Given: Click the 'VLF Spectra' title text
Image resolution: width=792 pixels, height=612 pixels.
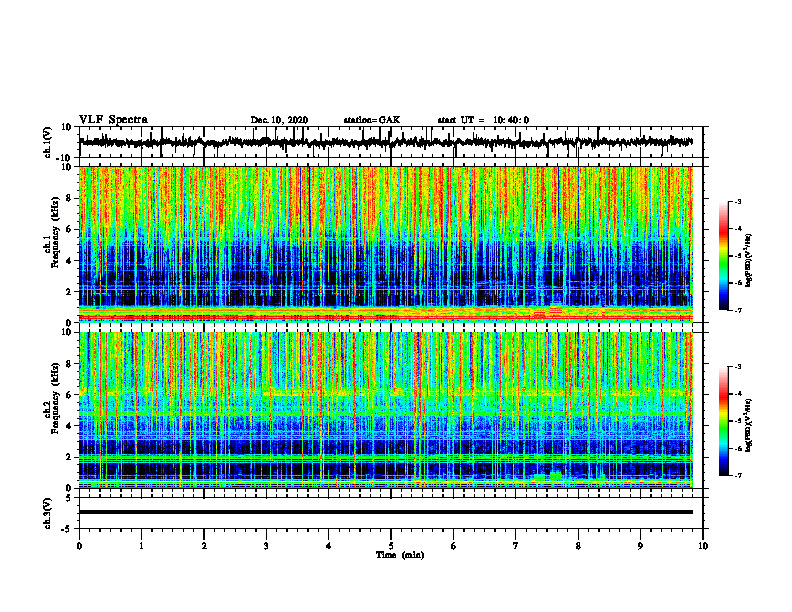Looking at the screenshot, I should point(113,120).
